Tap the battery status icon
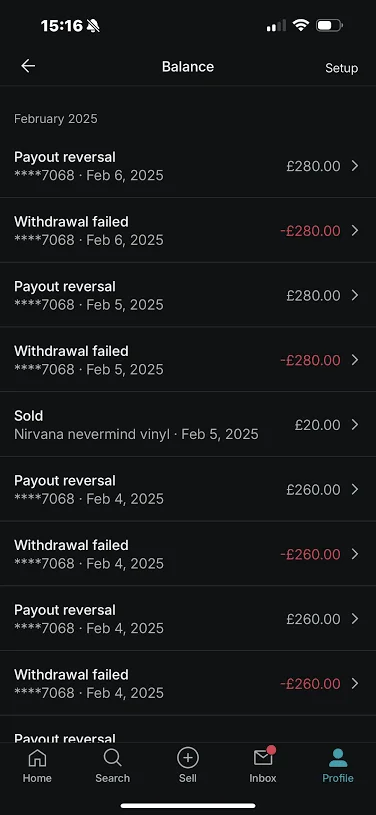Viewport: 376px width, 815px height. pyautogui.click(x=329, y=25)
